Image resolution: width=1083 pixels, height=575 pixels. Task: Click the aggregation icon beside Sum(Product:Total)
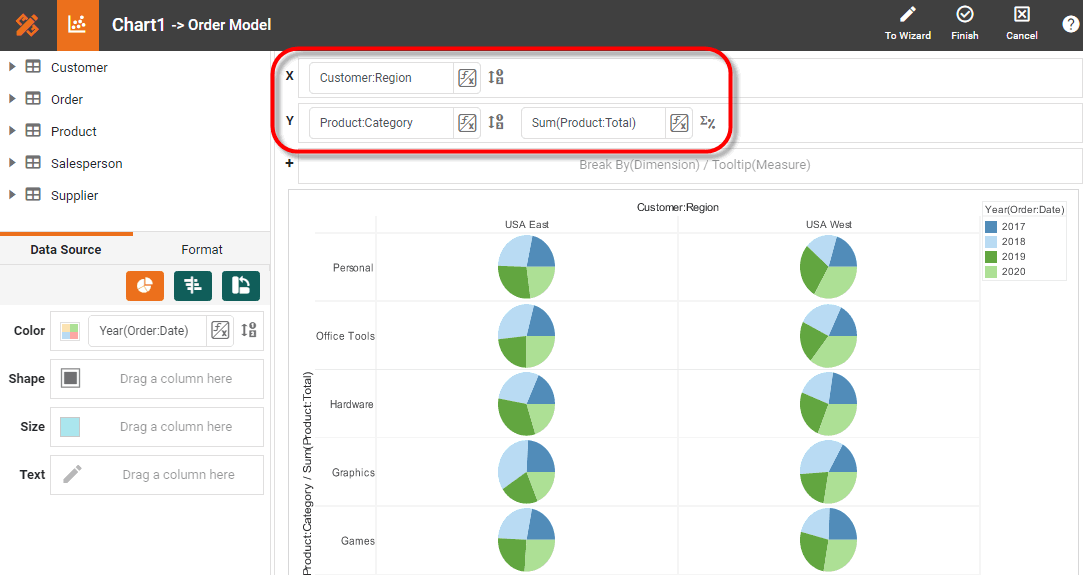(x=707, y=123)
